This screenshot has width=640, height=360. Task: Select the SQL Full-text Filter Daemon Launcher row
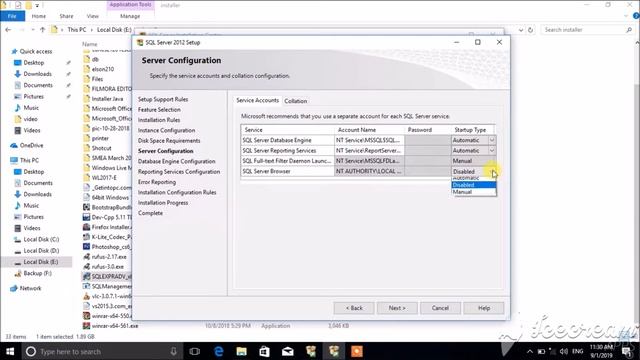point(287,161)
